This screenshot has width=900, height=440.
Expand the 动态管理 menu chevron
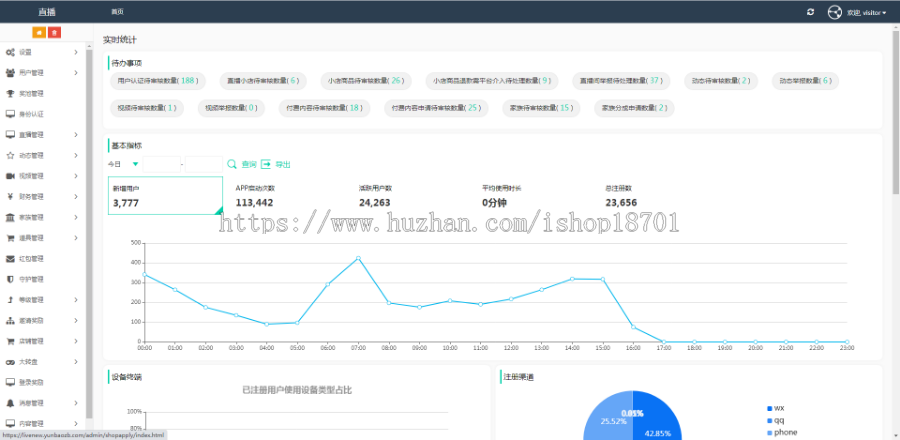(x=76, y=155)
